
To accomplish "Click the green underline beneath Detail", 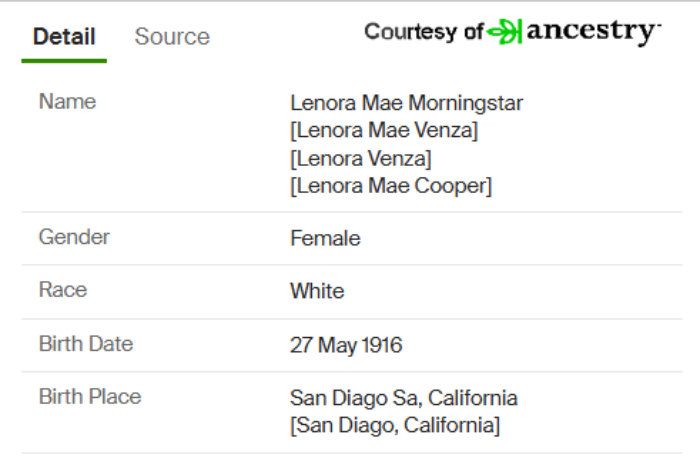I will [x=64, y=61].
